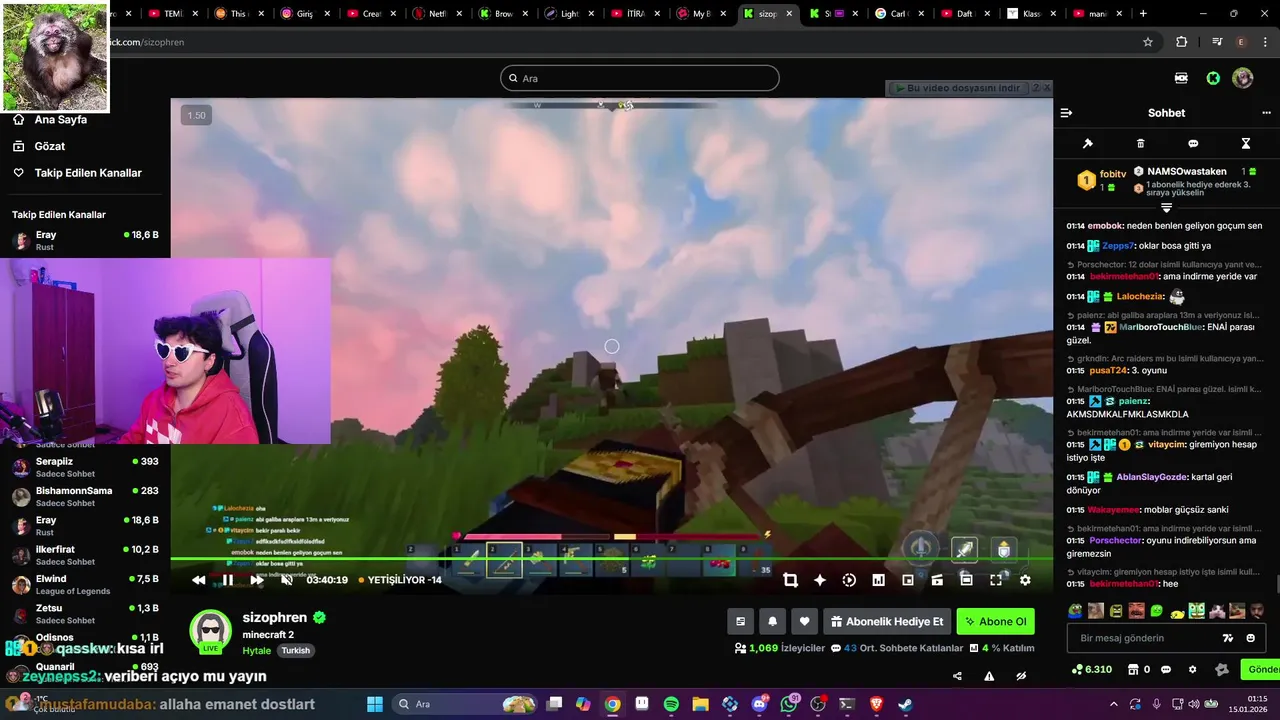Click into the Ara search field at top
This screenshot has width=1280, height=720.
tap(640, 78)
